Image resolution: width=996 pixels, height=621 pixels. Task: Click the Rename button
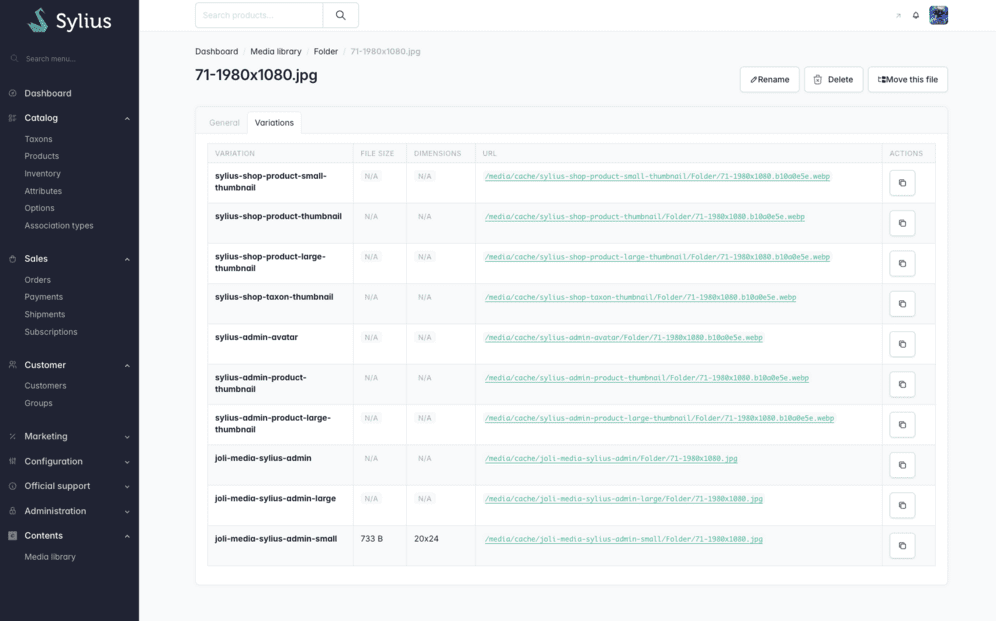pyautogui.click(x=769, y=79)
